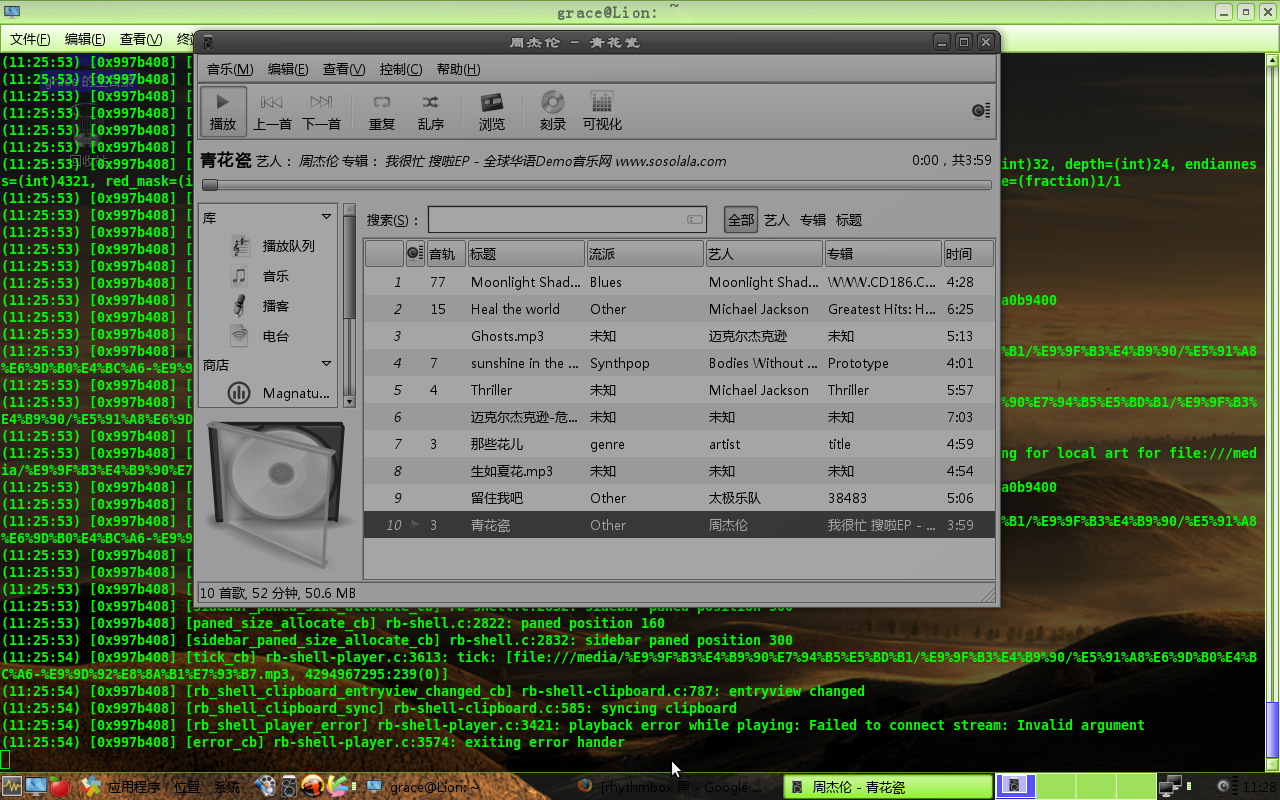Select the 专辑 search filter

pyautogui.click(x=812, y=219)
